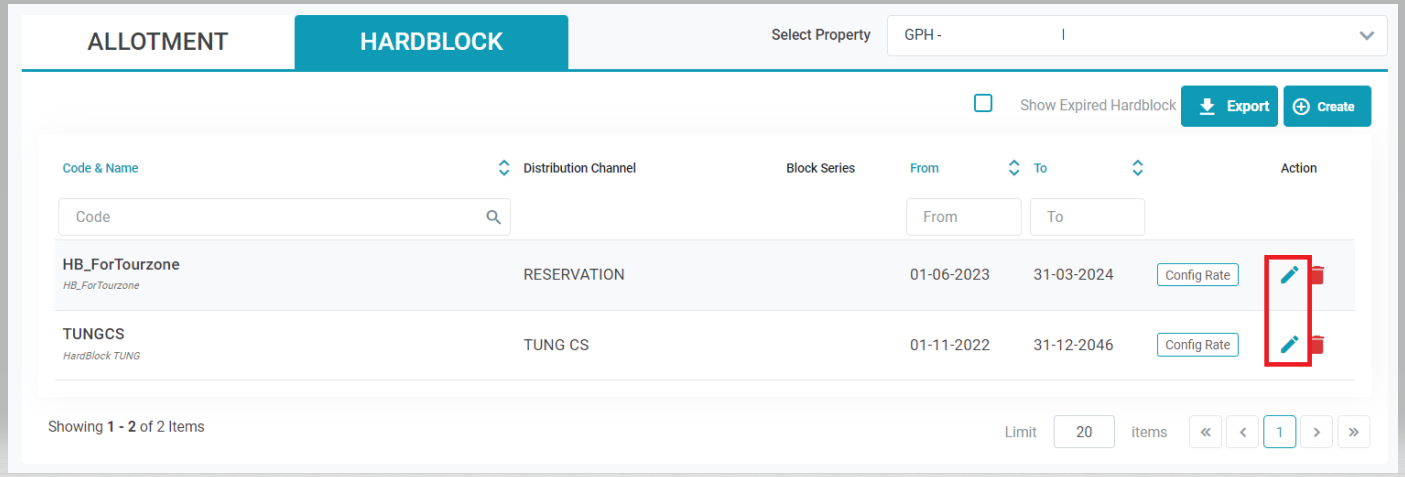Screen dimensions: 1405x477
Task: Click the Create button
Action: 1326,106
